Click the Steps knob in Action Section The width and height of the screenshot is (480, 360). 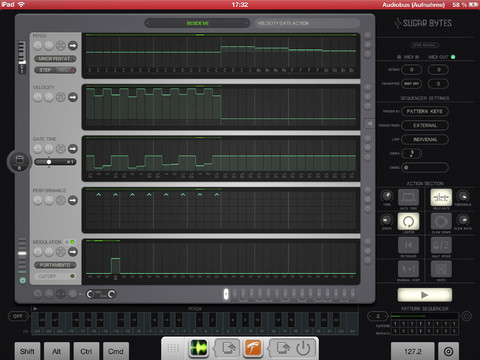387,220
